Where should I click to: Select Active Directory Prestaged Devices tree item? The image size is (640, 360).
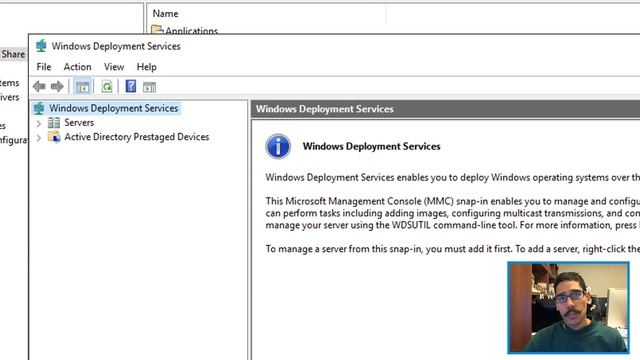tap(137, 137)
